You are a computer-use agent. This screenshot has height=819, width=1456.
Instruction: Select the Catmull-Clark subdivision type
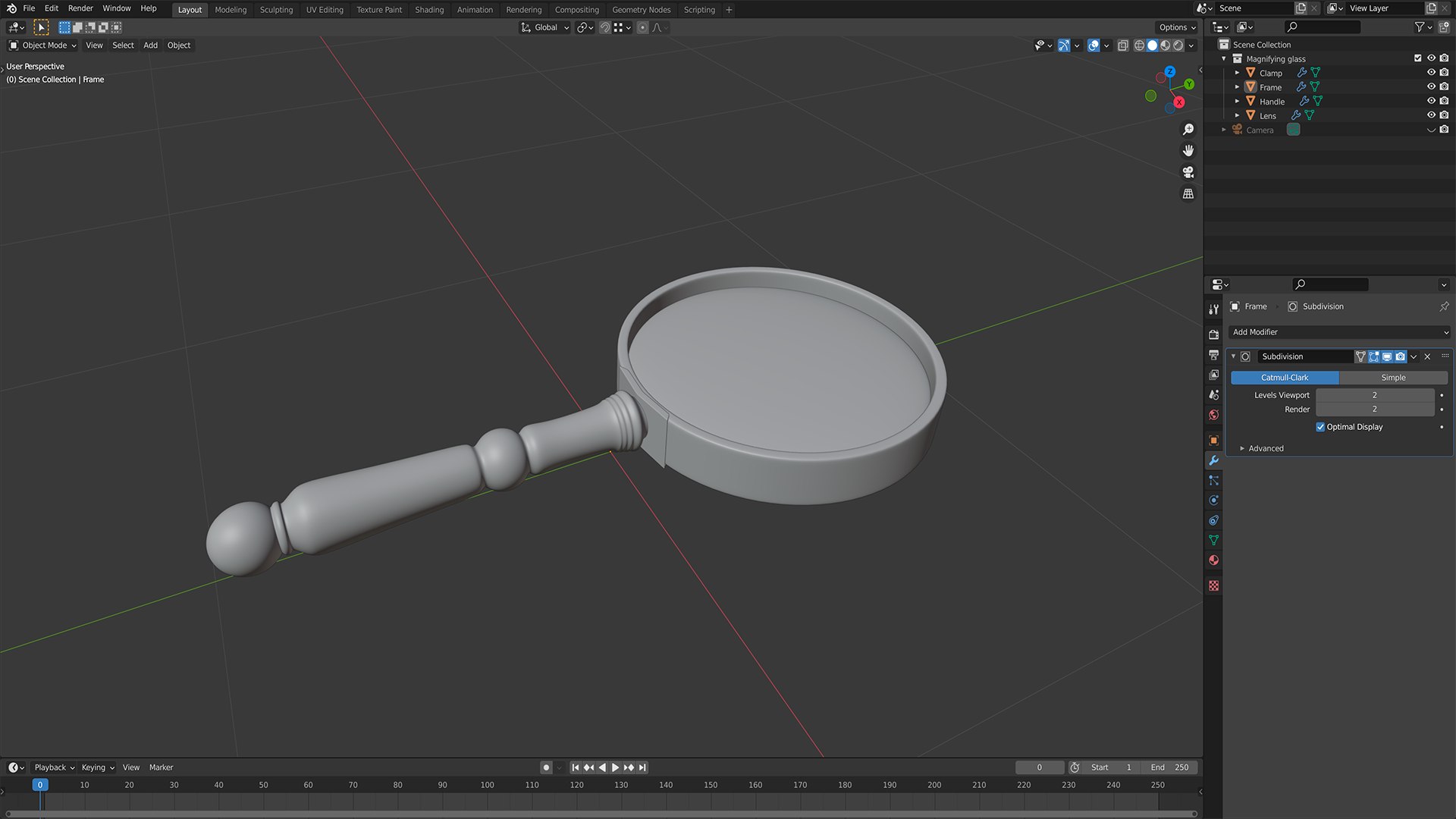pos(1285,378)
